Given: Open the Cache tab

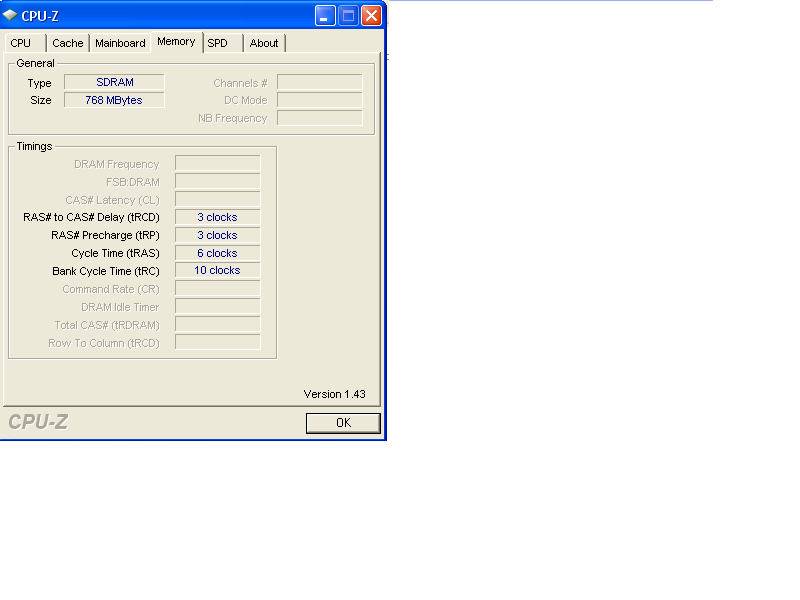Looking at the screenshot, I should coord(67,43).
